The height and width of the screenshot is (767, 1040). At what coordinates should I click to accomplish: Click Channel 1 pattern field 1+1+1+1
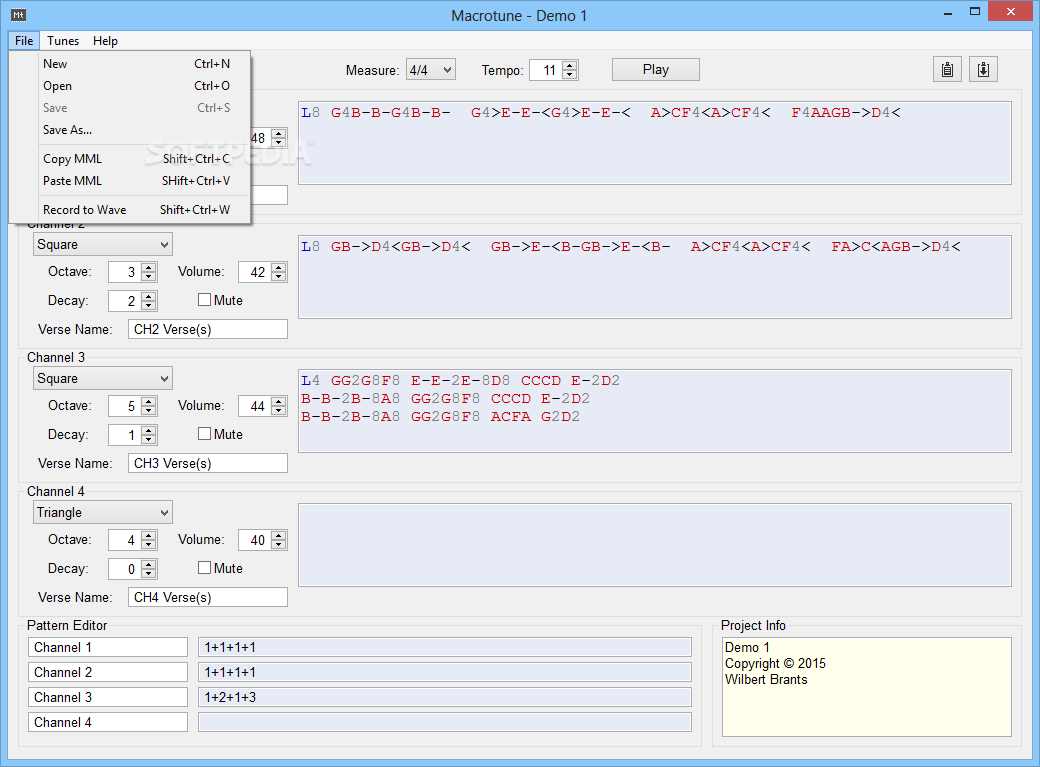click(444, 647)
